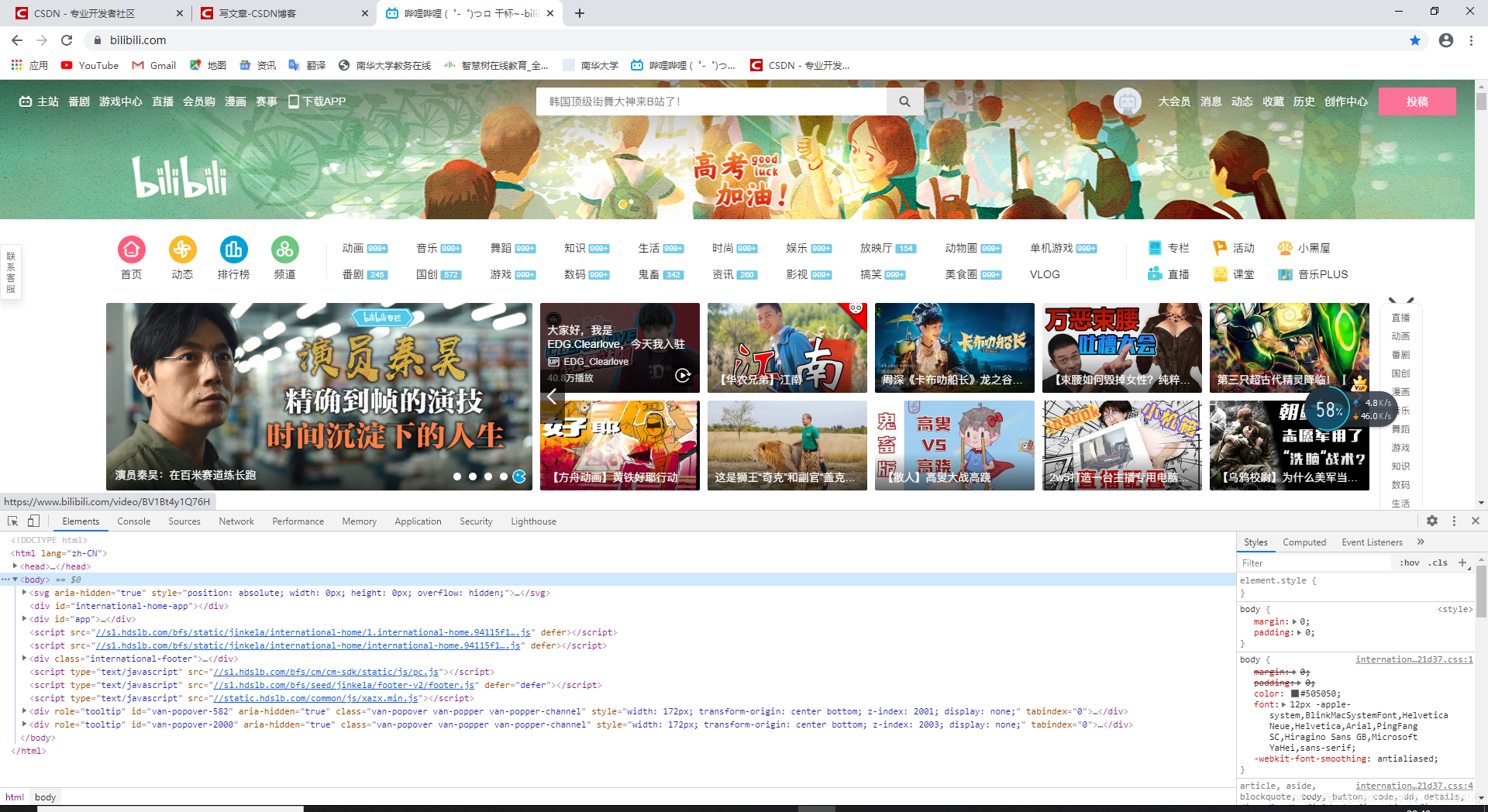Open the user avatar in the header
Image resolution: width=1488 pixels, height=812 pixels.
[1127, 101]
